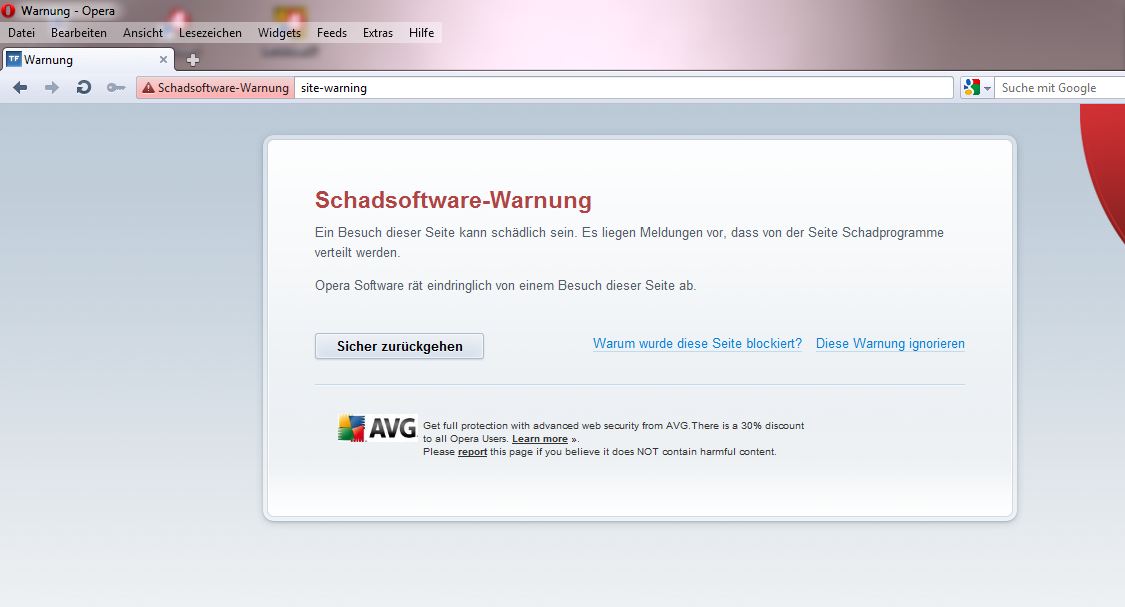Open 'Warum wurde diese Seite blockiert?' link

(x=697, y=344)
